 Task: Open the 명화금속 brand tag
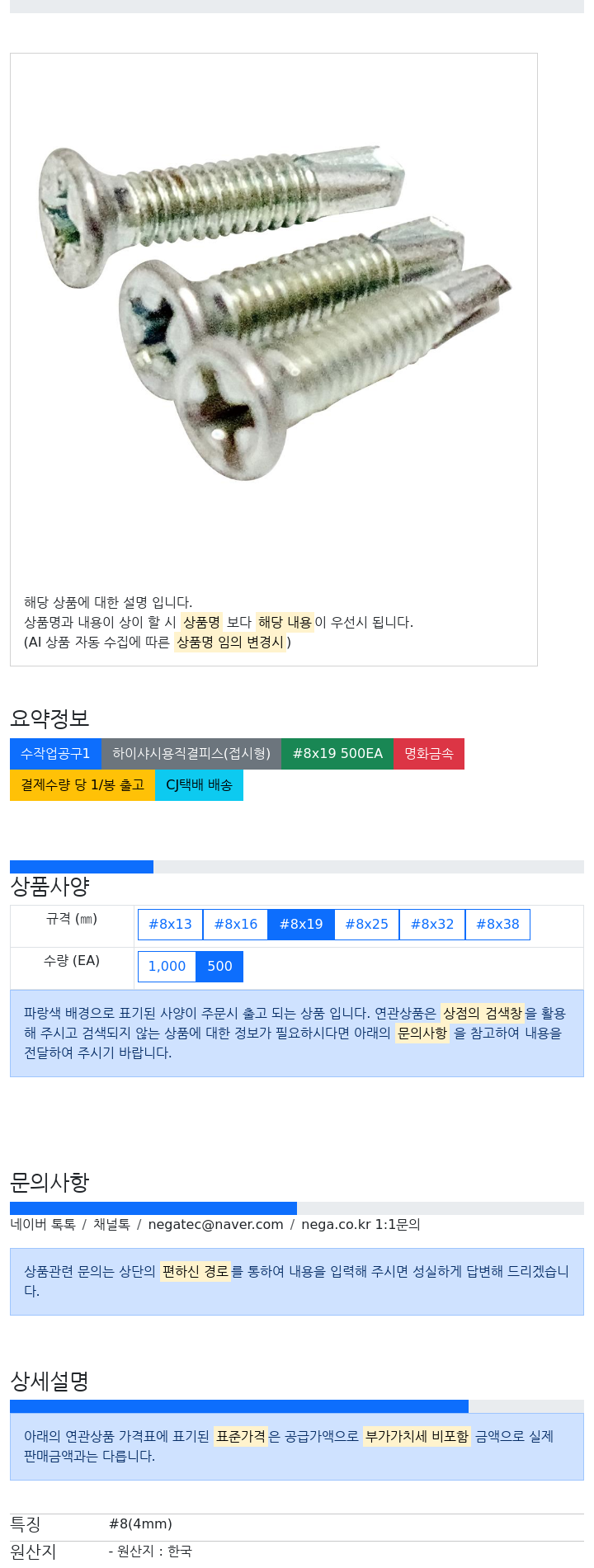pos(429,753)
